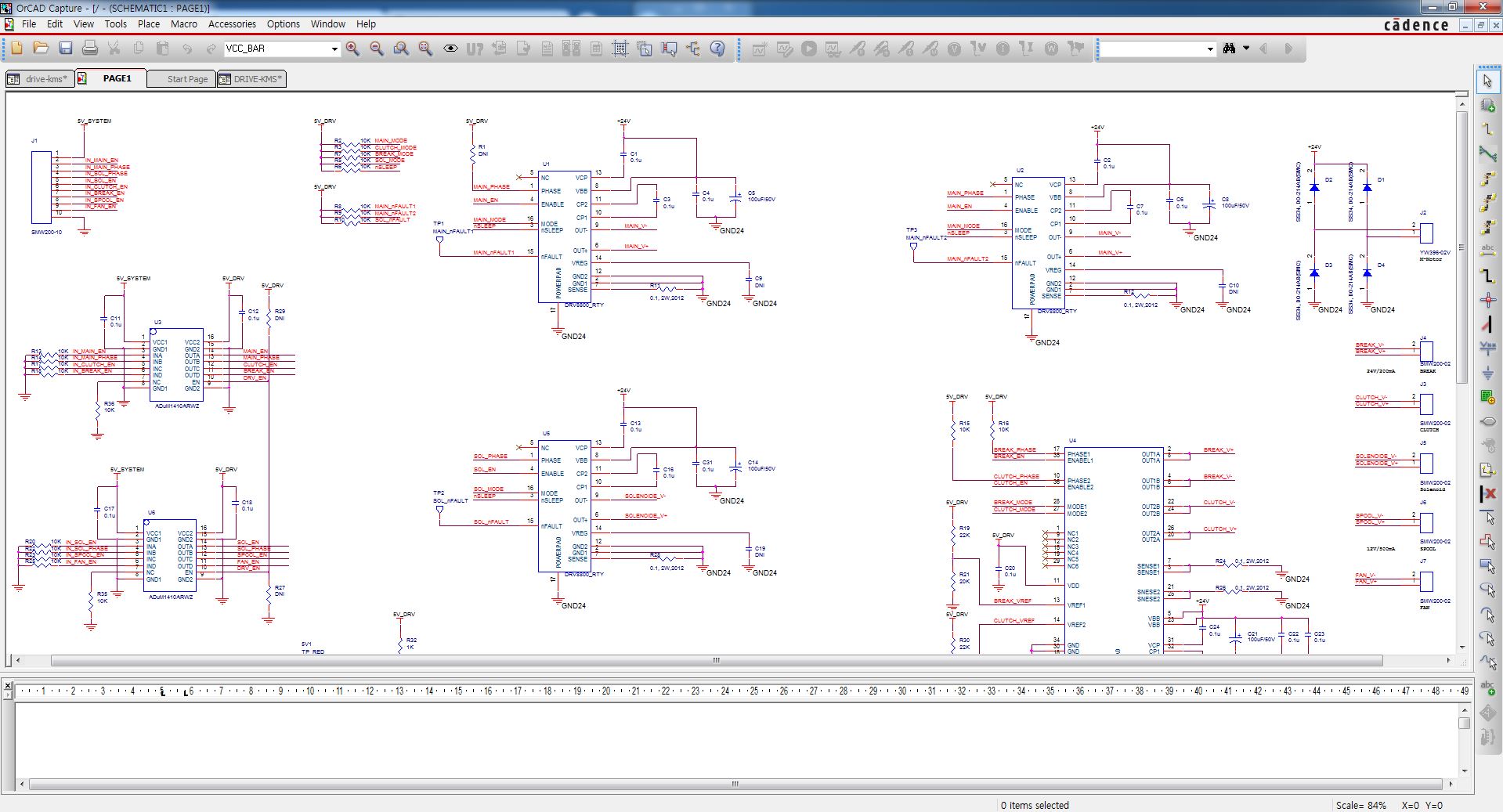Toggle the eye fisheye view icon
The height and width of the screenshot is (812, 1503).
click(x=450, y=49)
